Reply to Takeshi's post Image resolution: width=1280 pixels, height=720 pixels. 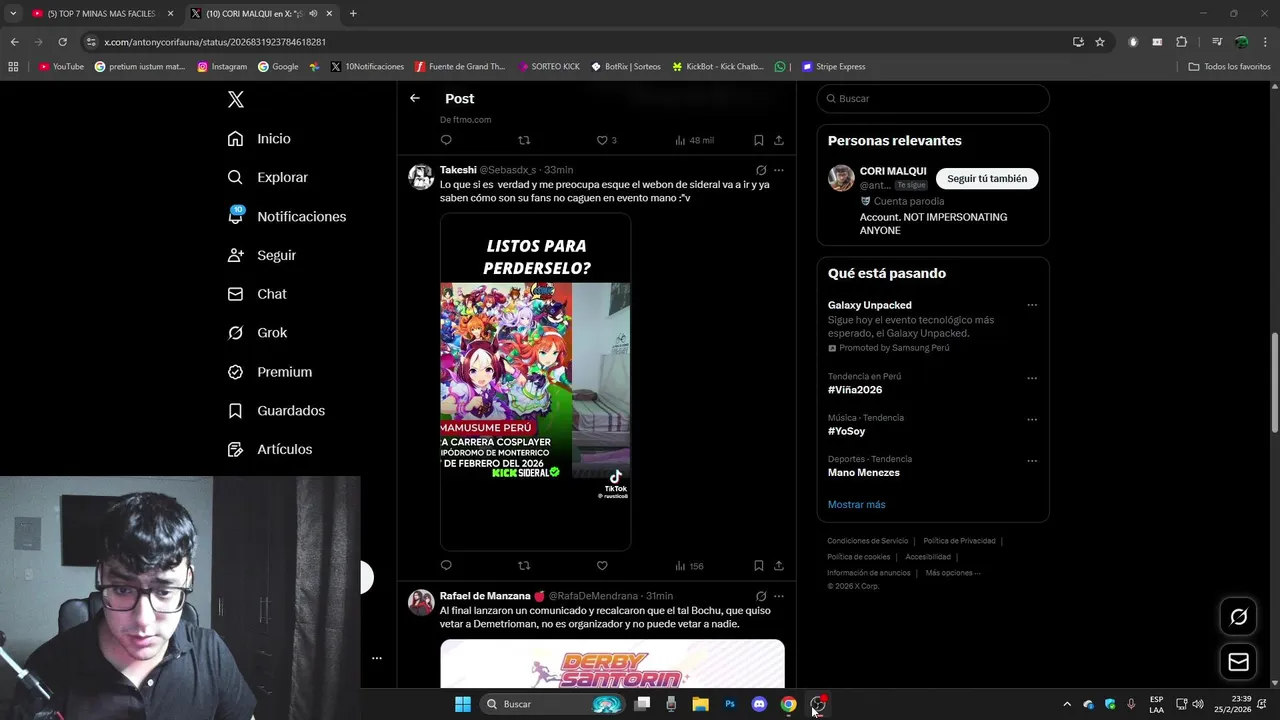[x=446, y=566]
